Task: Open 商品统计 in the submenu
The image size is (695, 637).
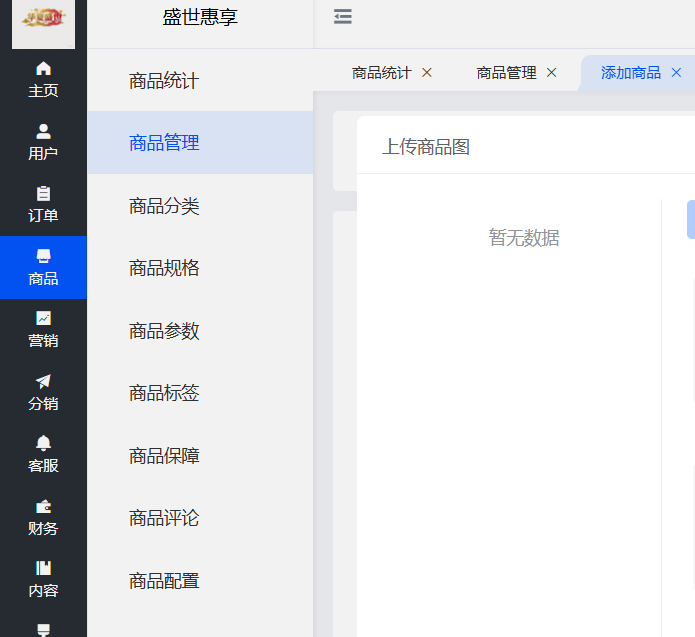Action: (x=200, y=81)
